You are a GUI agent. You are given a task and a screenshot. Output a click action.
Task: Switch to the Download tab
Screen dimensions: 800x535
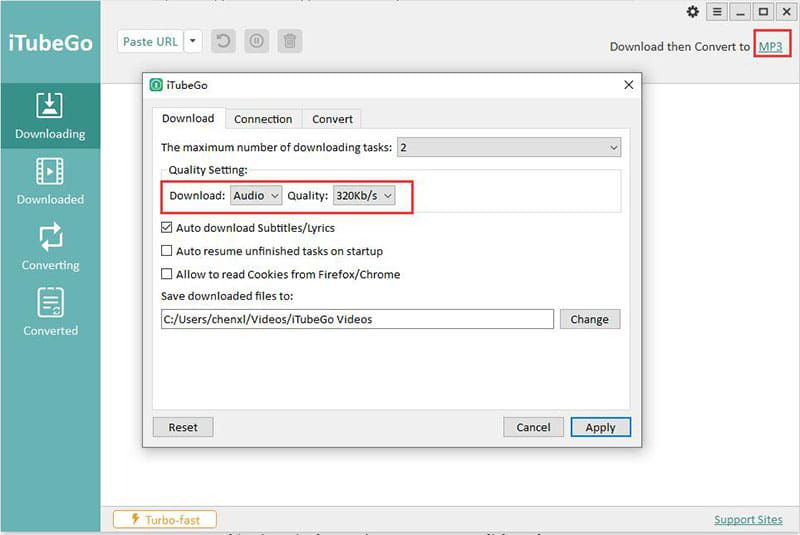coord(188,118)
